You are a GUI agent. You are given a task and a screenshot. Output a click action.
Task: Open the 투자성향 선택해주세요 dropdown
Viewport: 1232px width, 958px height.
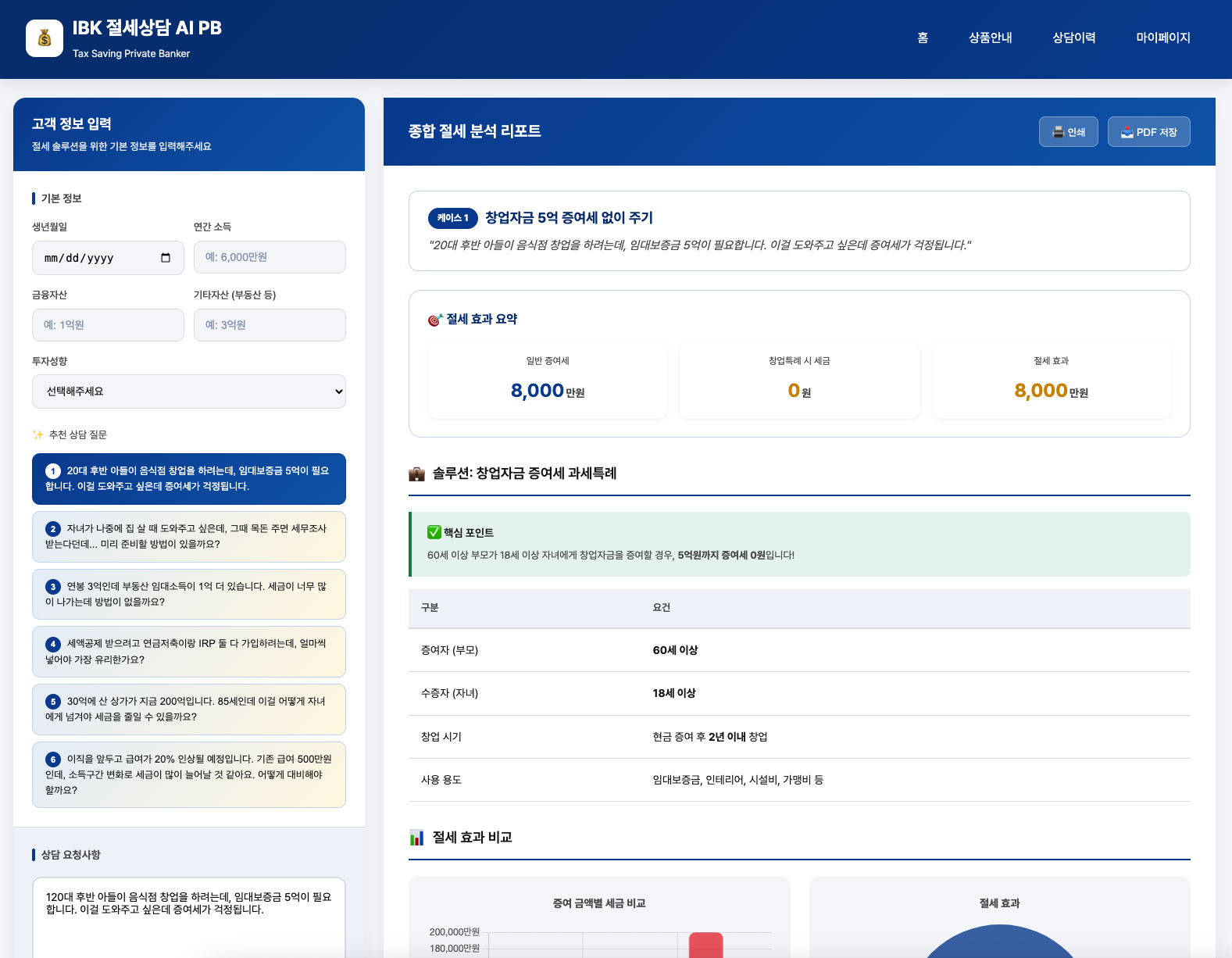(x=189, y=391)
